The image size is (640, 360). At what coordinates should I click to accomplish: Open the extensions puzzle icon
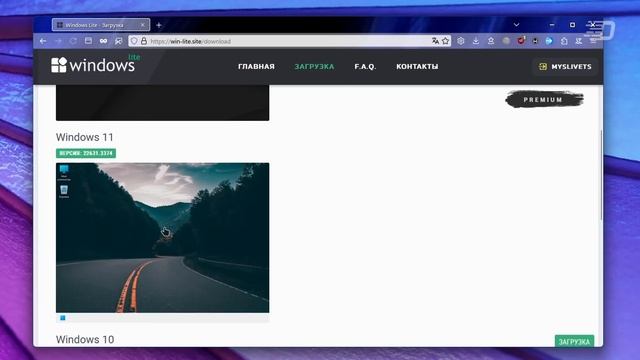click(564, 41)
